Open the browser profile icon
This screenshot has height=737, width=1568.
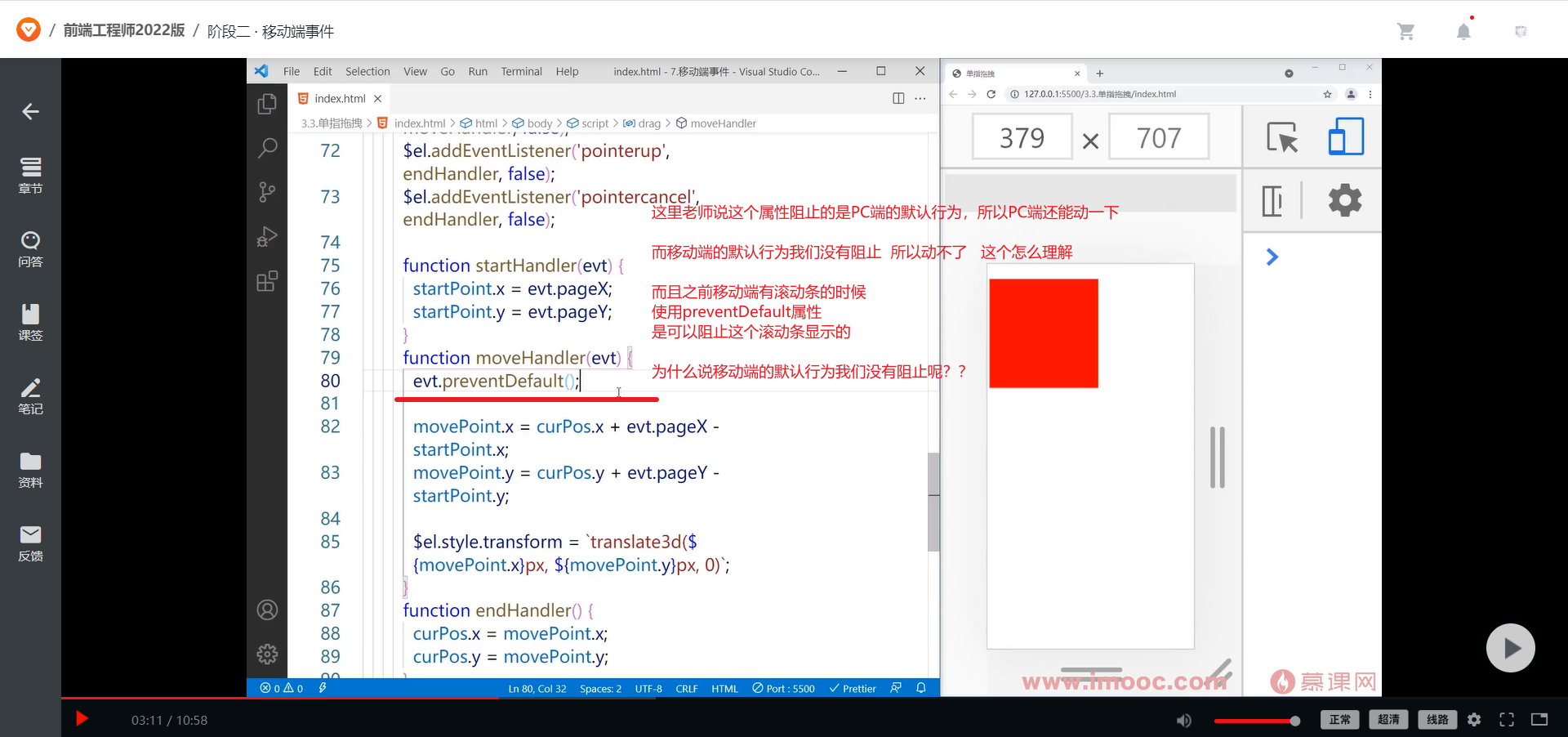click(1351, 94)
